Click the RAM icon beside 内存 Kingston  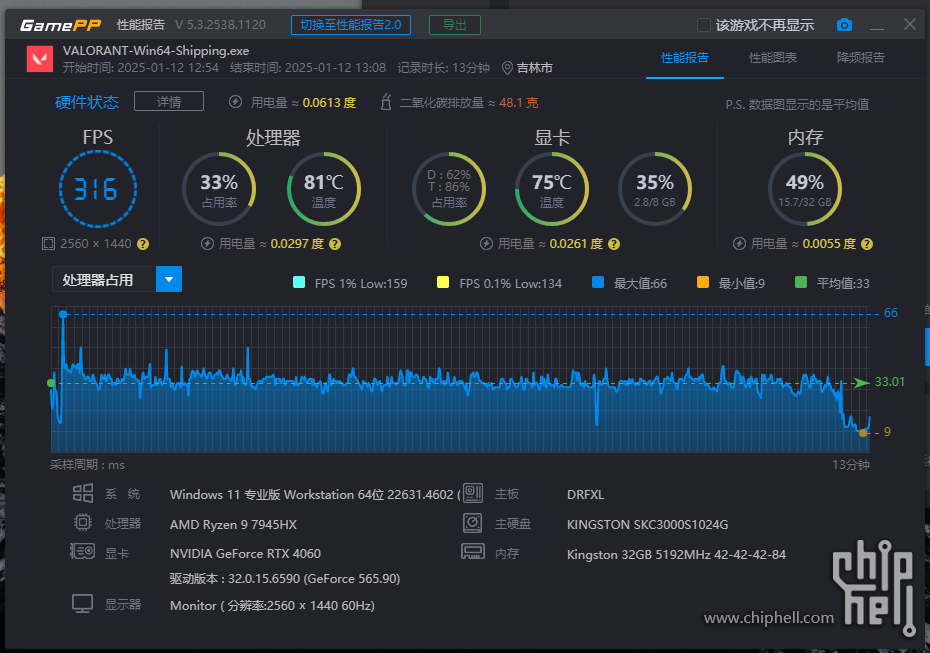point(473,552)
